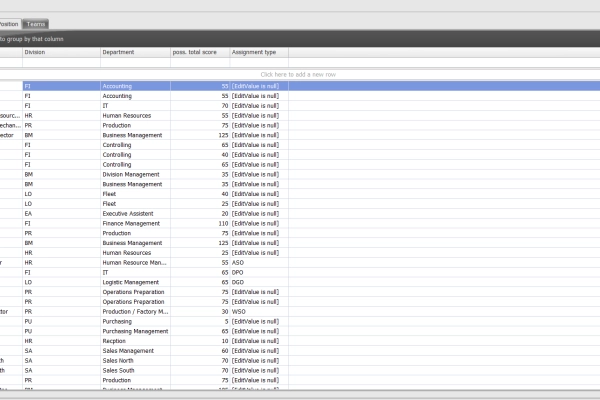Focus the filter cell under poss. total score
The width and height of the screenshot is (600, 400).
(200, 62)
